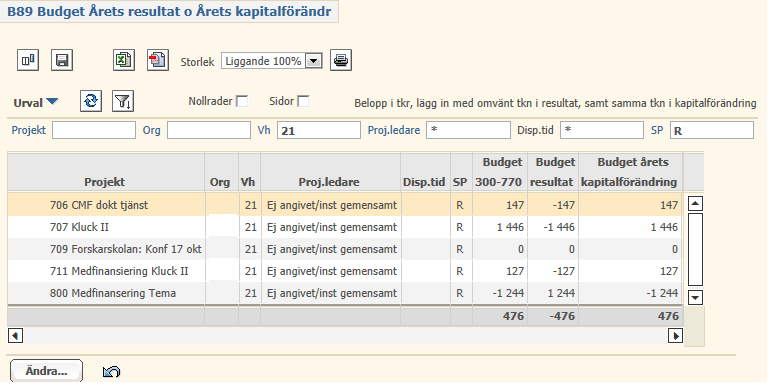Open the filter sort icon

[x=123, y=101]
